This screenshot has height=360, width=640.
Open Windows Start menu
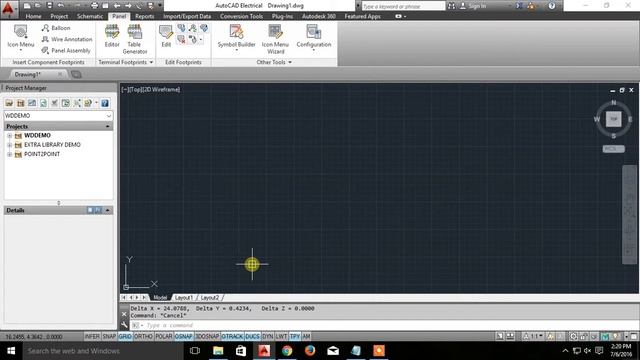pos(11,351)
